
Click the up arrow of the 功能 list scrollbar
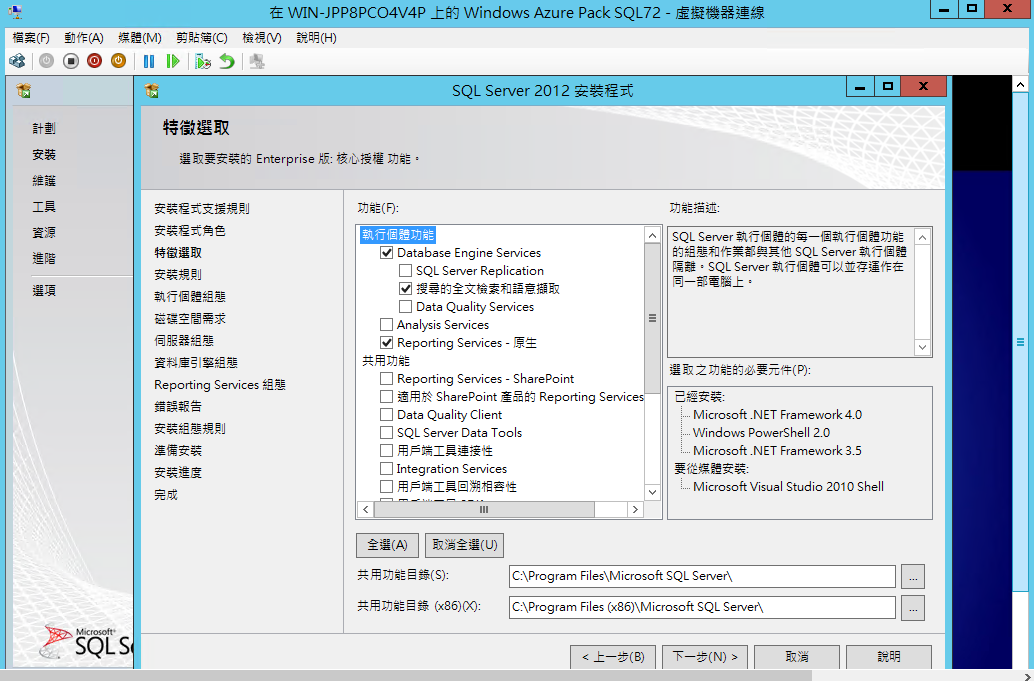coord(652,235)
